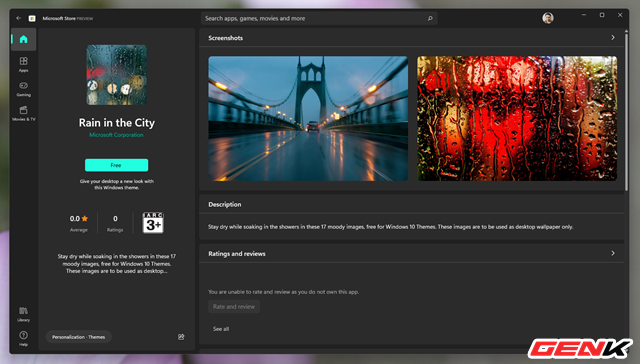The width and height of the screenshot is (640, 364).
Task: Click the share icon near Personalization tag
Action: tap(181, 337)
